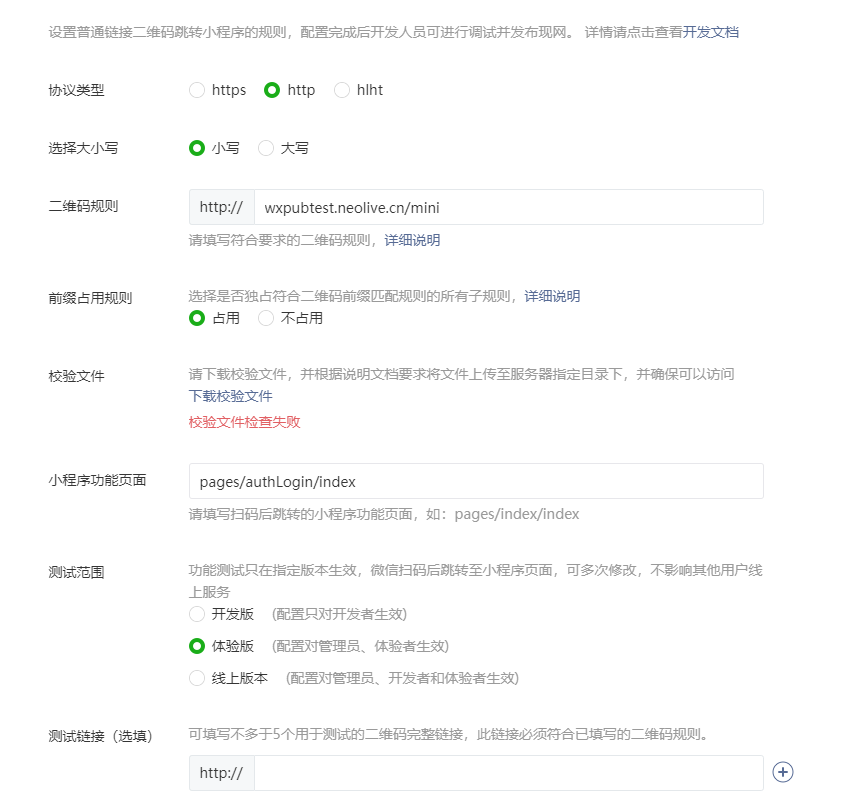Click the 前缀占用规则 label

pyautogui.click(x=90, y=298)
